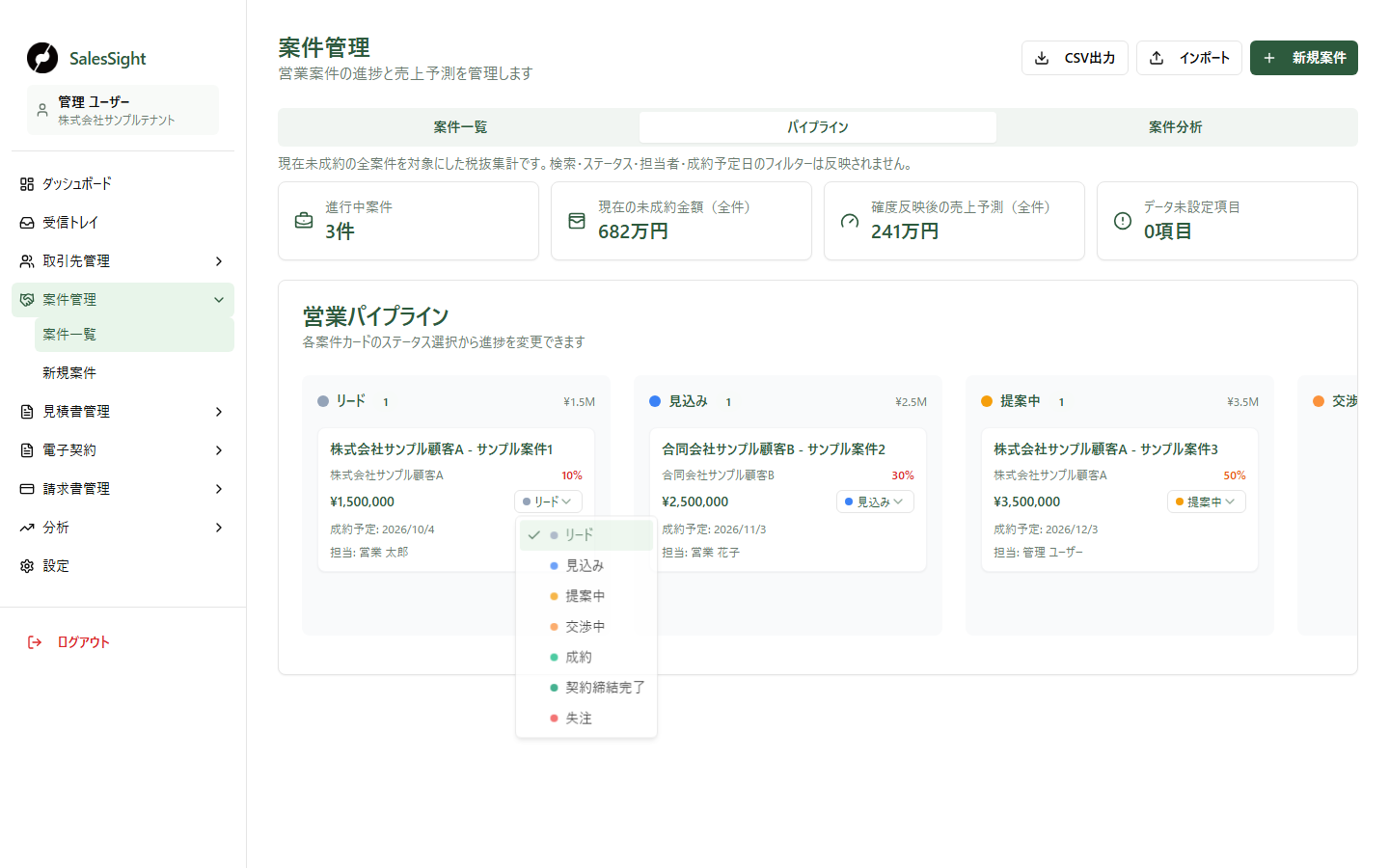
Task: Select the パイプライン tab
Action: click(x=818, y=127)
